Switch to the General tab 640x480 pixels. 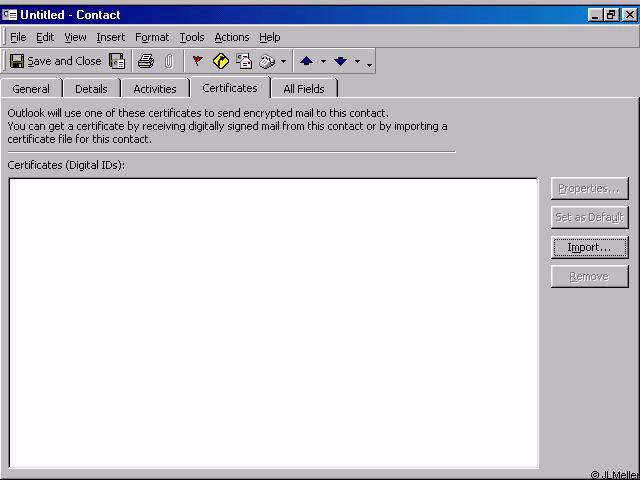click(x=31, y=89)
